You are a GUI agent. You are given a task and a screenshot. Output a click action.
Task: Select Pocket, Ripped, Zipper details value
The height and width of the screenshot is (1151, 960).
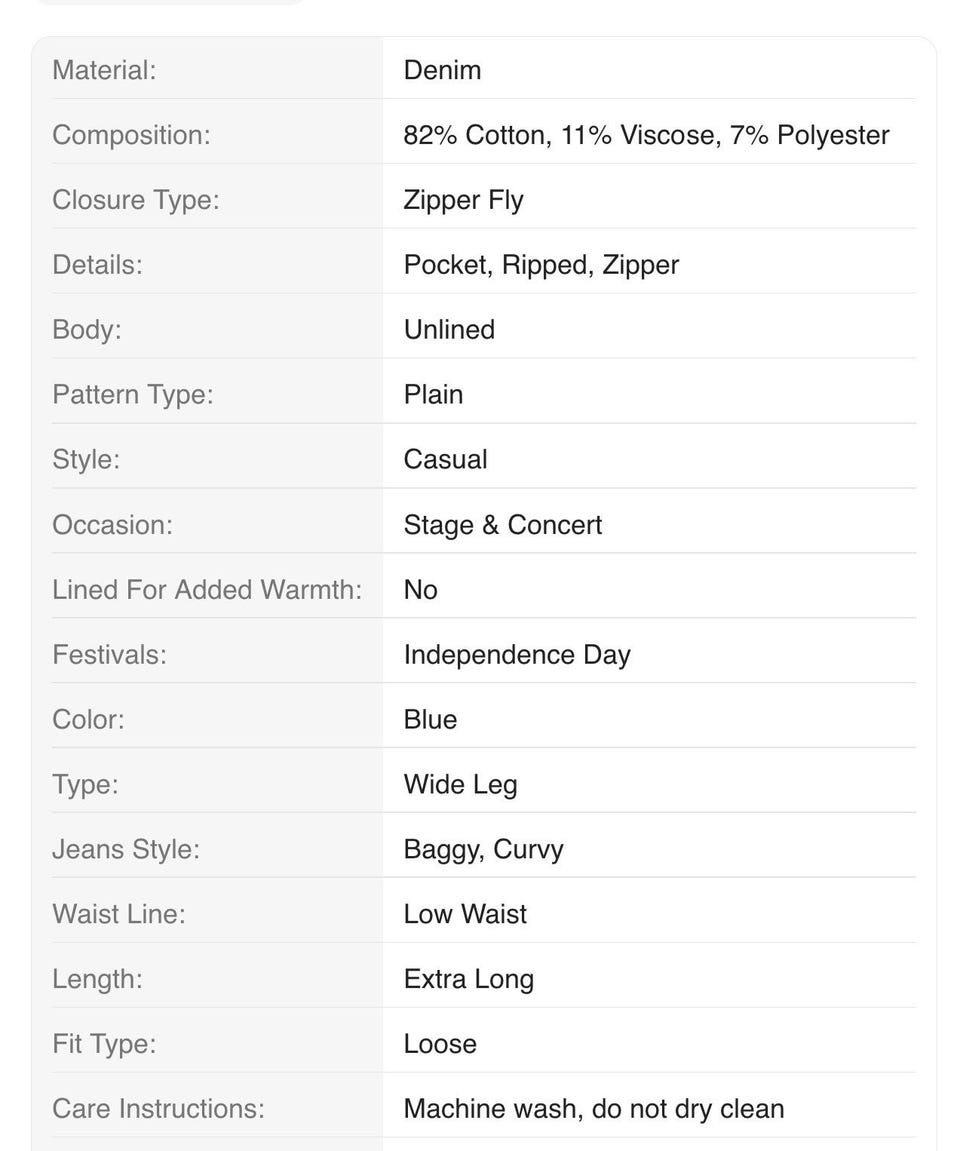point(542,265)
